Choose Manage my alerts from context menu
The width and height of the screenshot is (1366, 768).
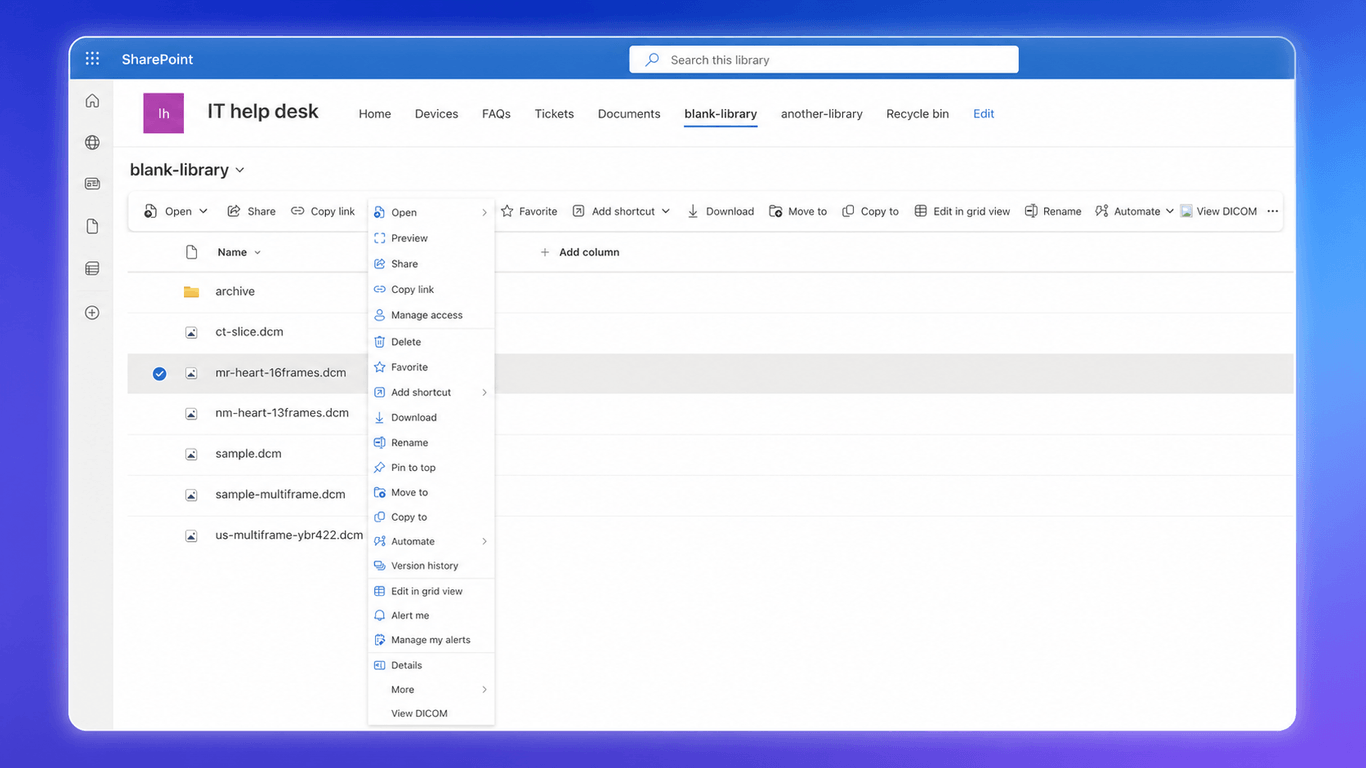[431, 640]
